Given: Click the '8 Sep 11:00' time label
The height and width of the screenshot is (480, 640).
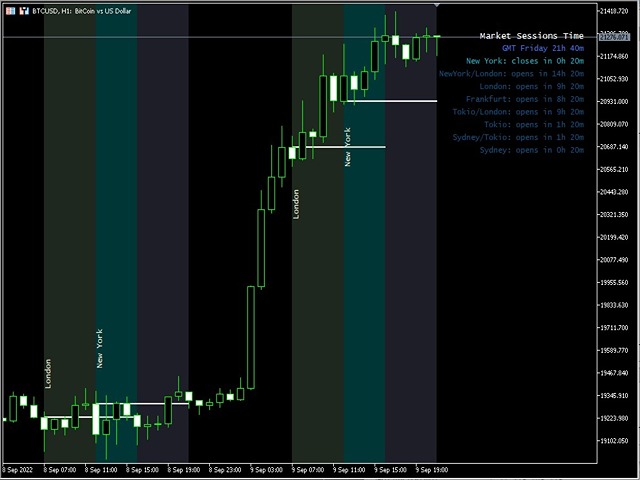Looking at the screenshot, I should point(101,470).
